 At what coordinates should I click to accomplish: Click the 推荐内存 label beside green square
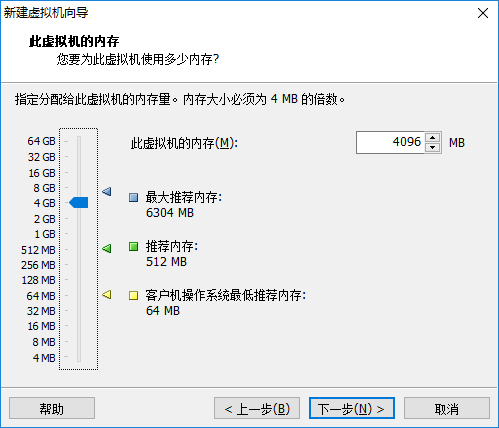(172, 246)
